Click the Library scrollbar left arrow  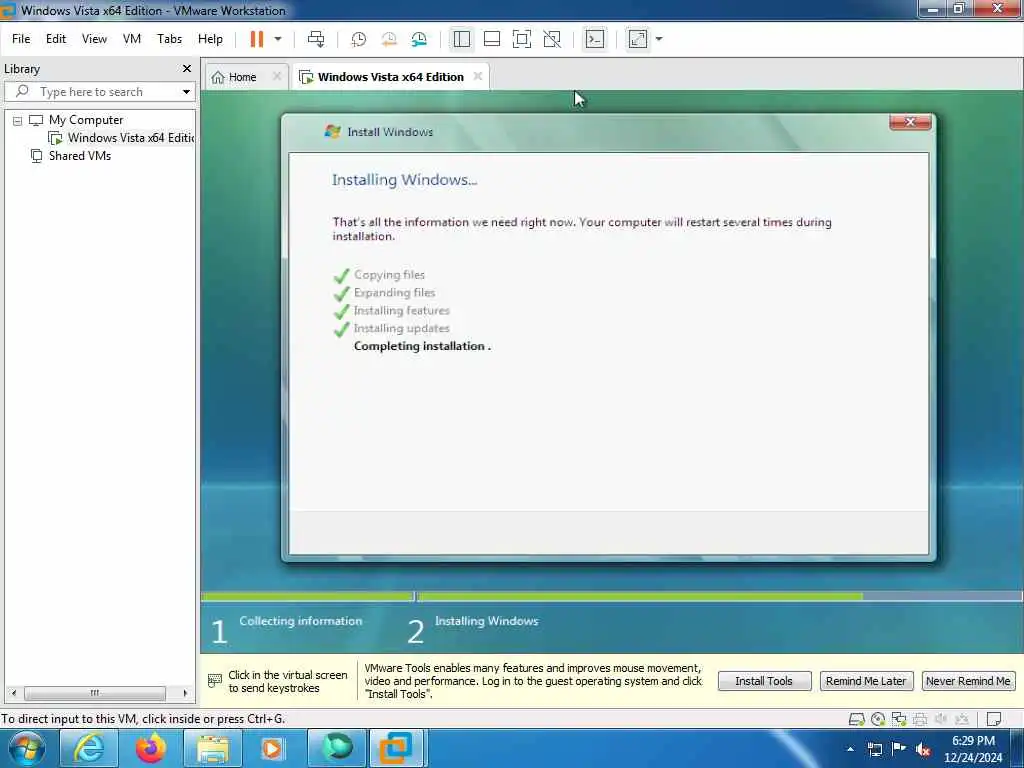pyautogui.click(x=14, y=693)
